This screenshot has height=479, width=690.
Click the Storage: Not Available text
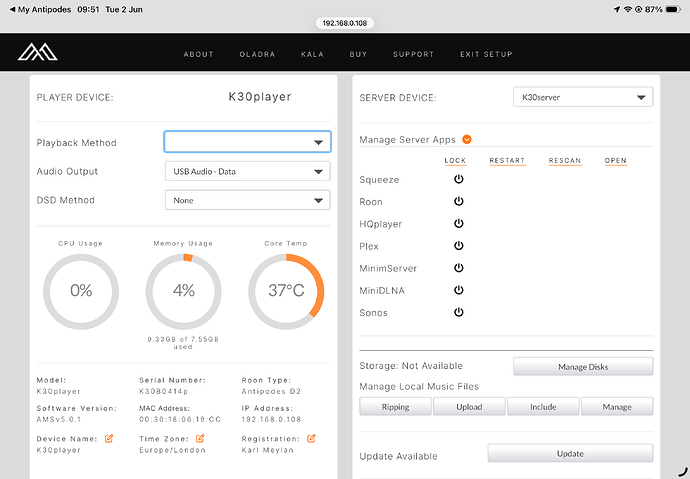[411, 366]
